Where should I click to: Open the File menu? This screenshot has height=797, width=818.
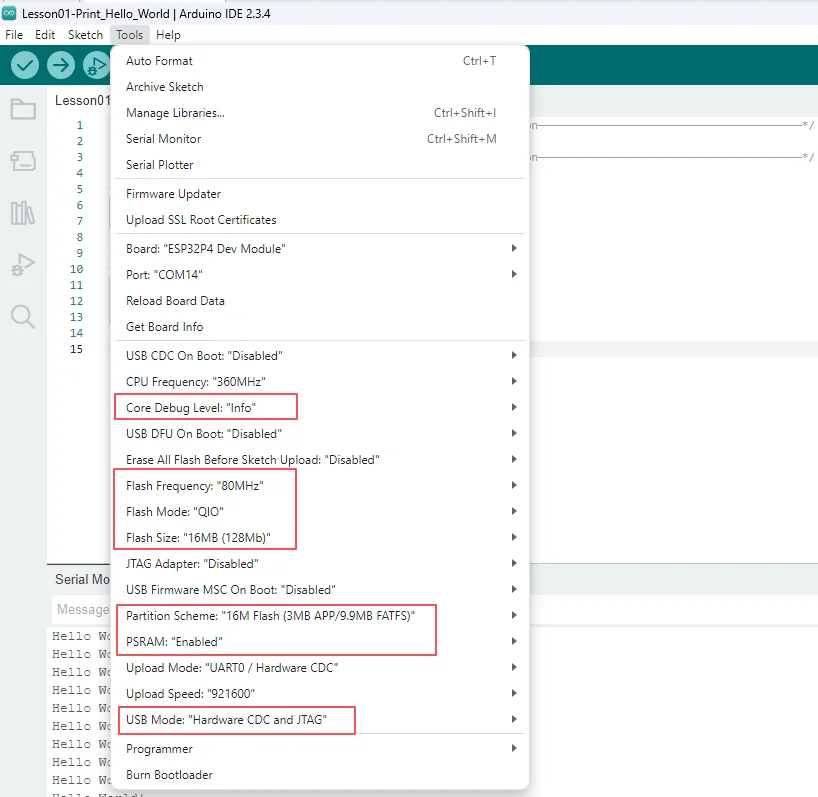tap(14, 35)
